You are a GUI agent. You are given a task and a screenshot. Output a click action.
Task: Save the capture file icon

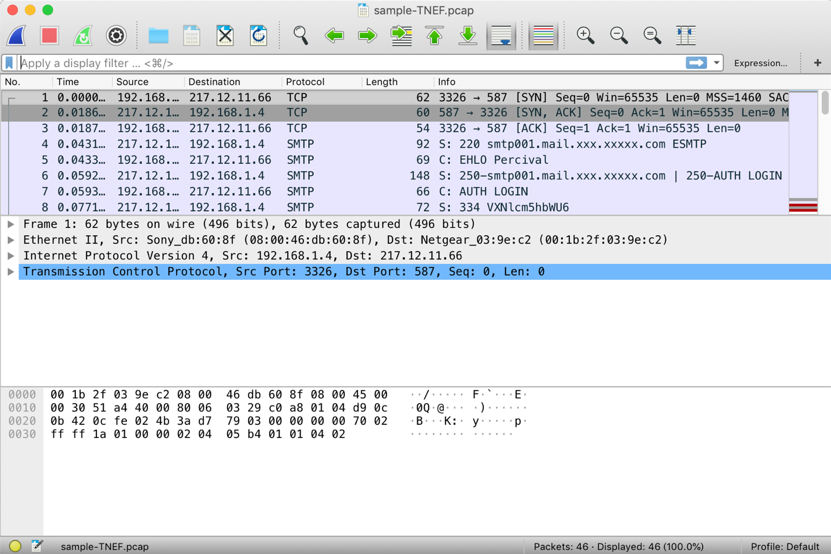click(x=191, y=36)
